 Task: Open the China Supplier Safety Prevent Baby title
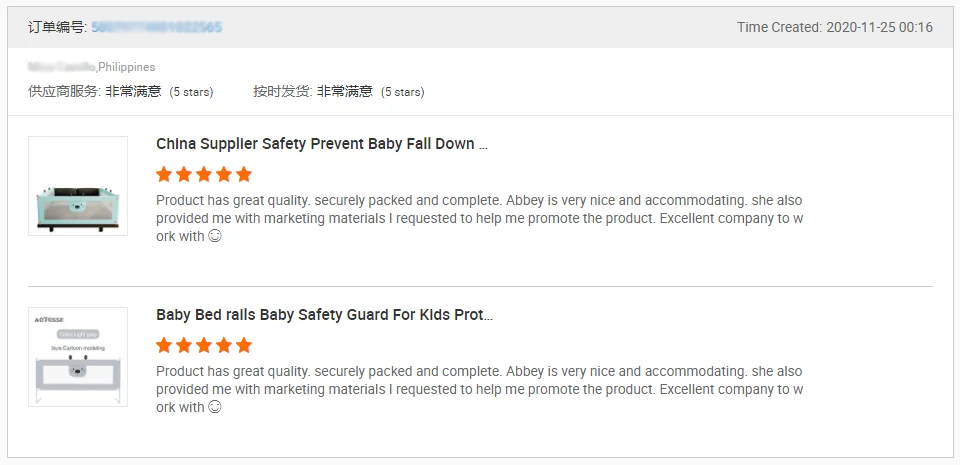click(x=322, y=144)
